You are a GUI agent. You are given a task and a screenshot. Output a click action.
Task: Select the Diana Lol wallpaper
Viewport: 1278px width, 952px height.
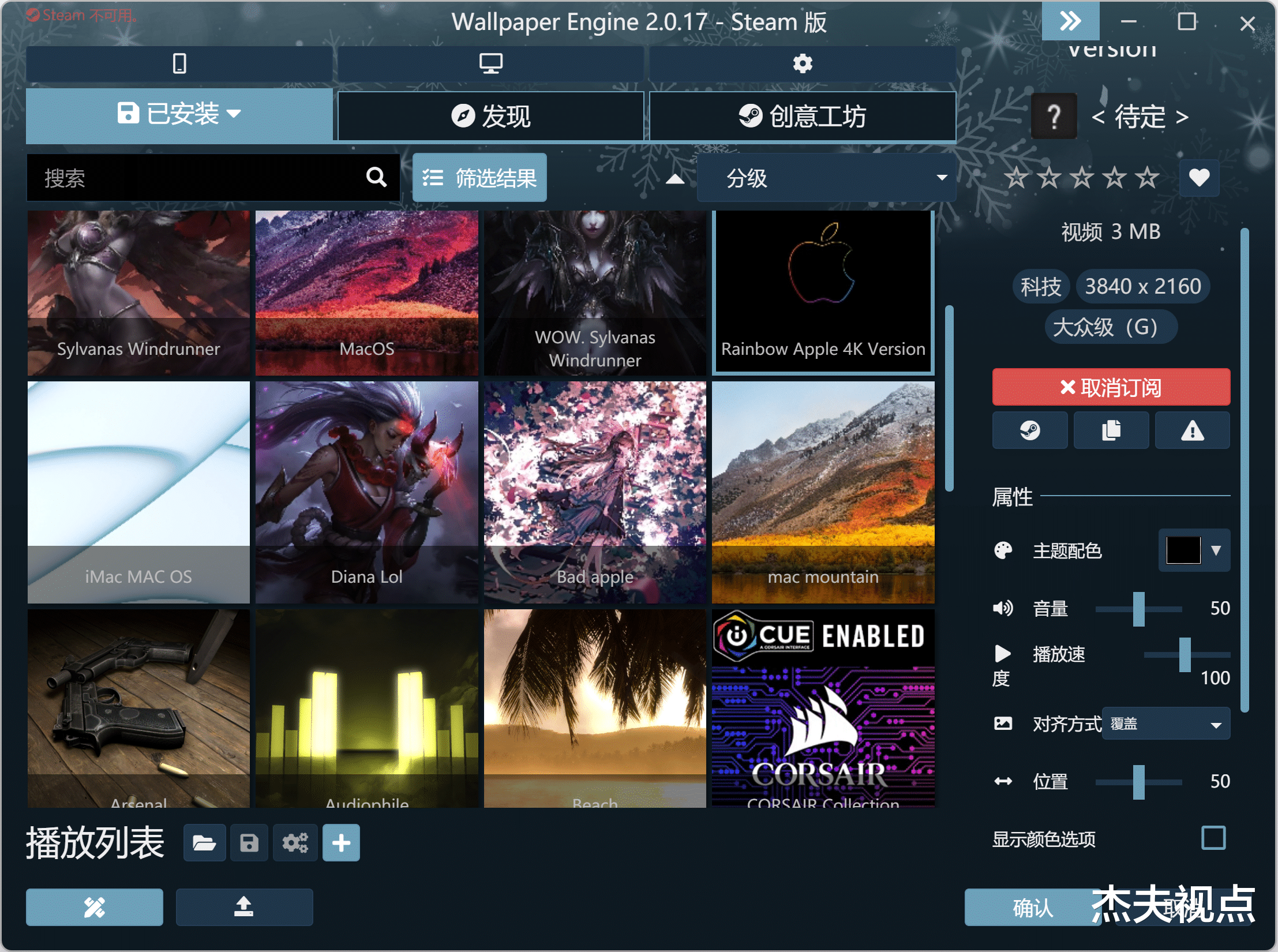point(367,492)
